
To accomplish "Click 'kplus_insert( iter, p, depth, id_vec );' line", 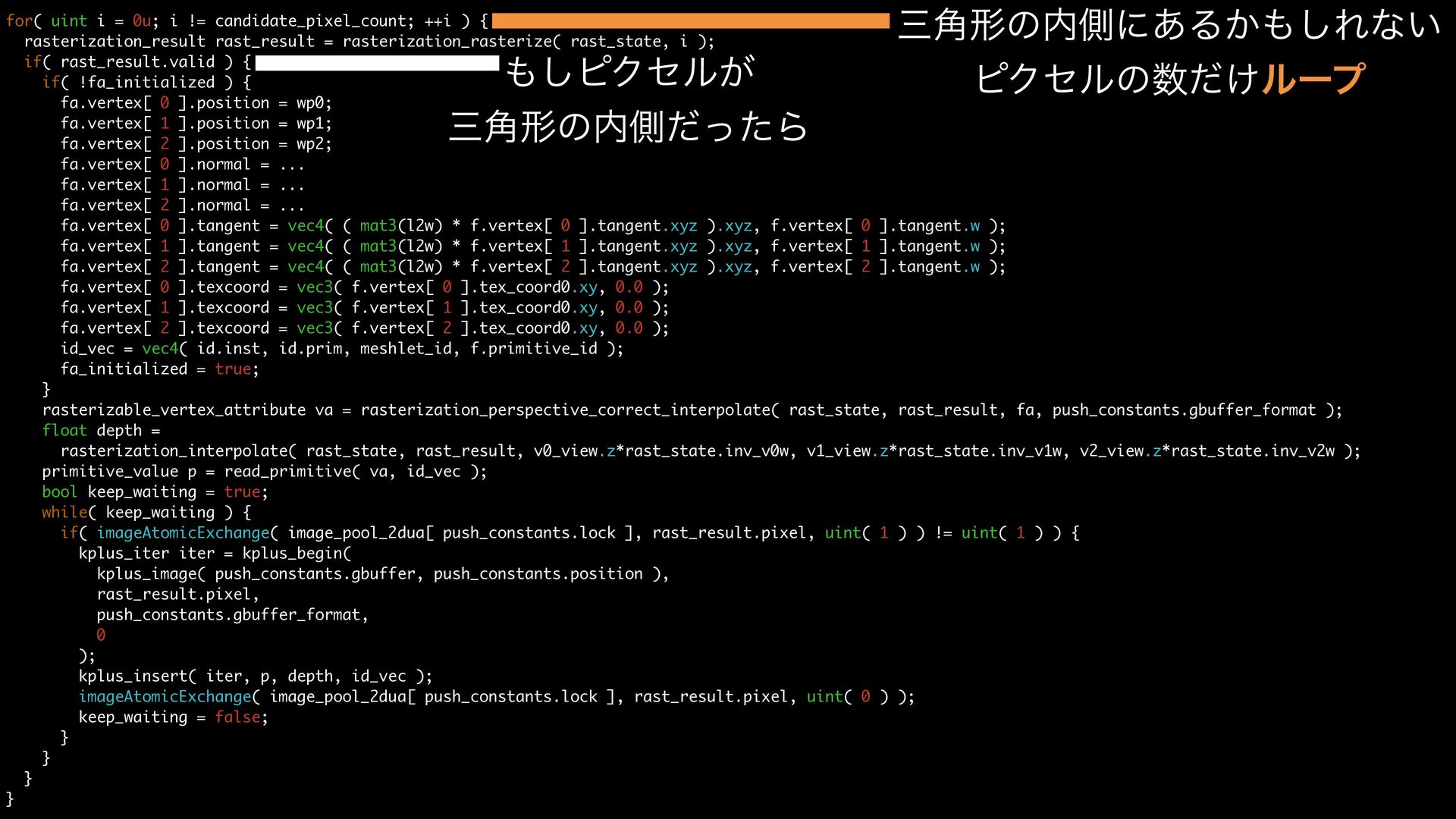I will [x=256, y=676].
